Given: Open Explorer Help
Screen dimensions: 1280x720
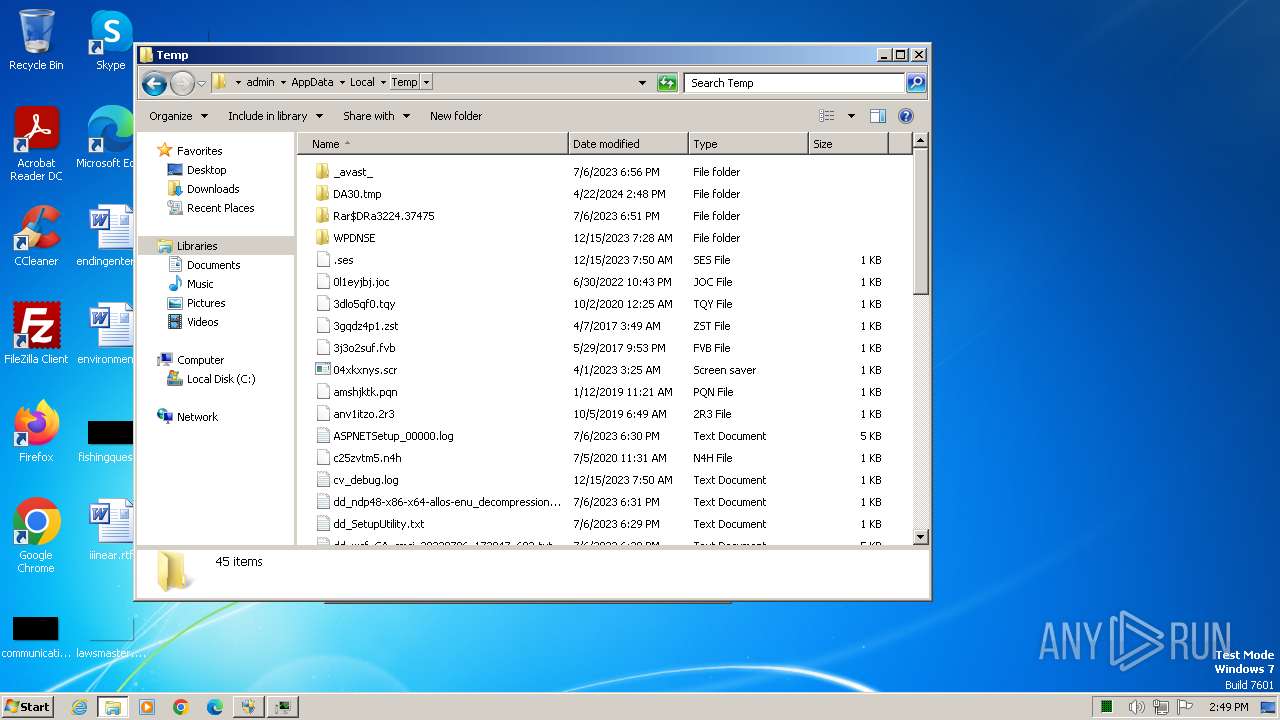Looking at the screenshot, I should pyautogui.click(x=906, y=116).
